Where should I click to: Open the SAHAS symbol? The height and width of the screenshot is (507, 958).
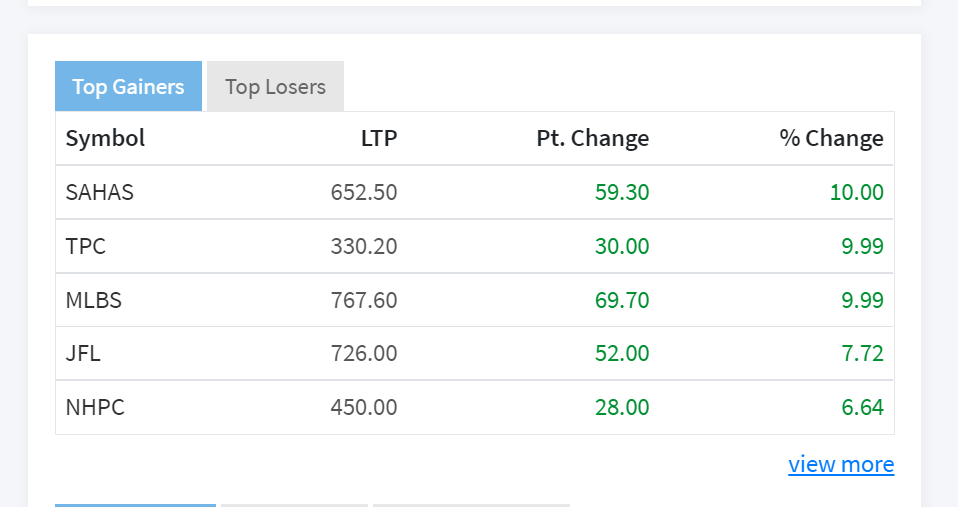click(100, 192)
